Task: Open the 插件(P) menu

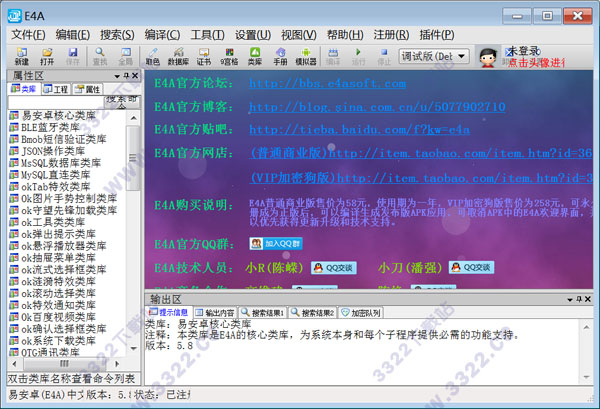Action: tap(437, 35)
